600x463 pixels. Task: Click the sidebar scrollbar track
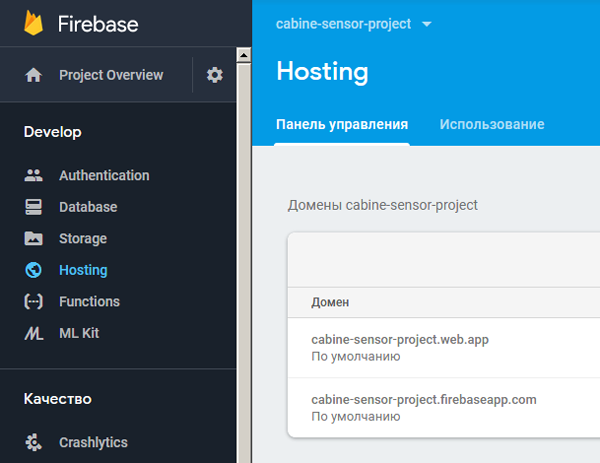(243, 263)
